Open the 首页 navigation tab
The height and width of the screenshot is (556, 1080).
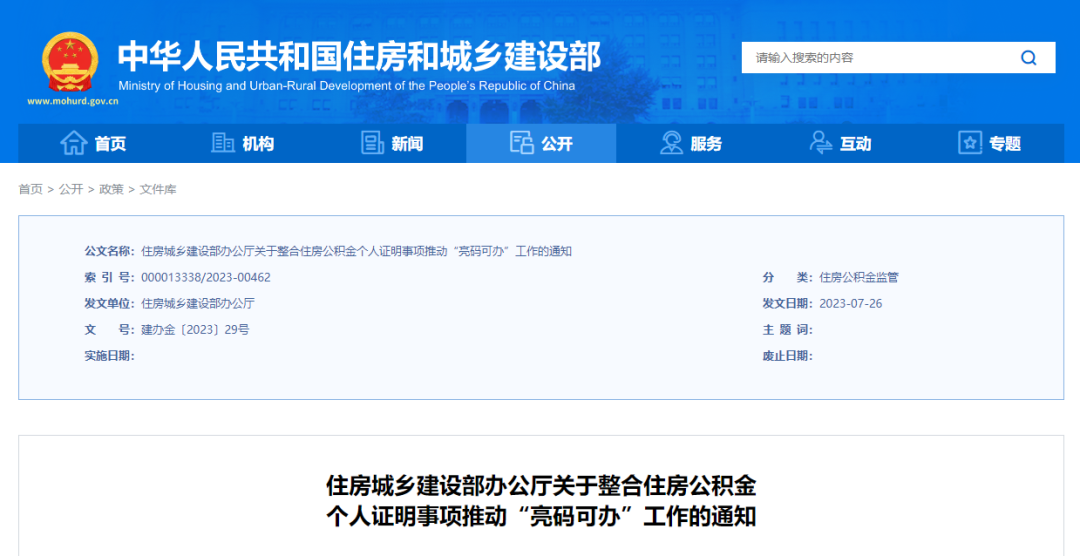(93, 143)
